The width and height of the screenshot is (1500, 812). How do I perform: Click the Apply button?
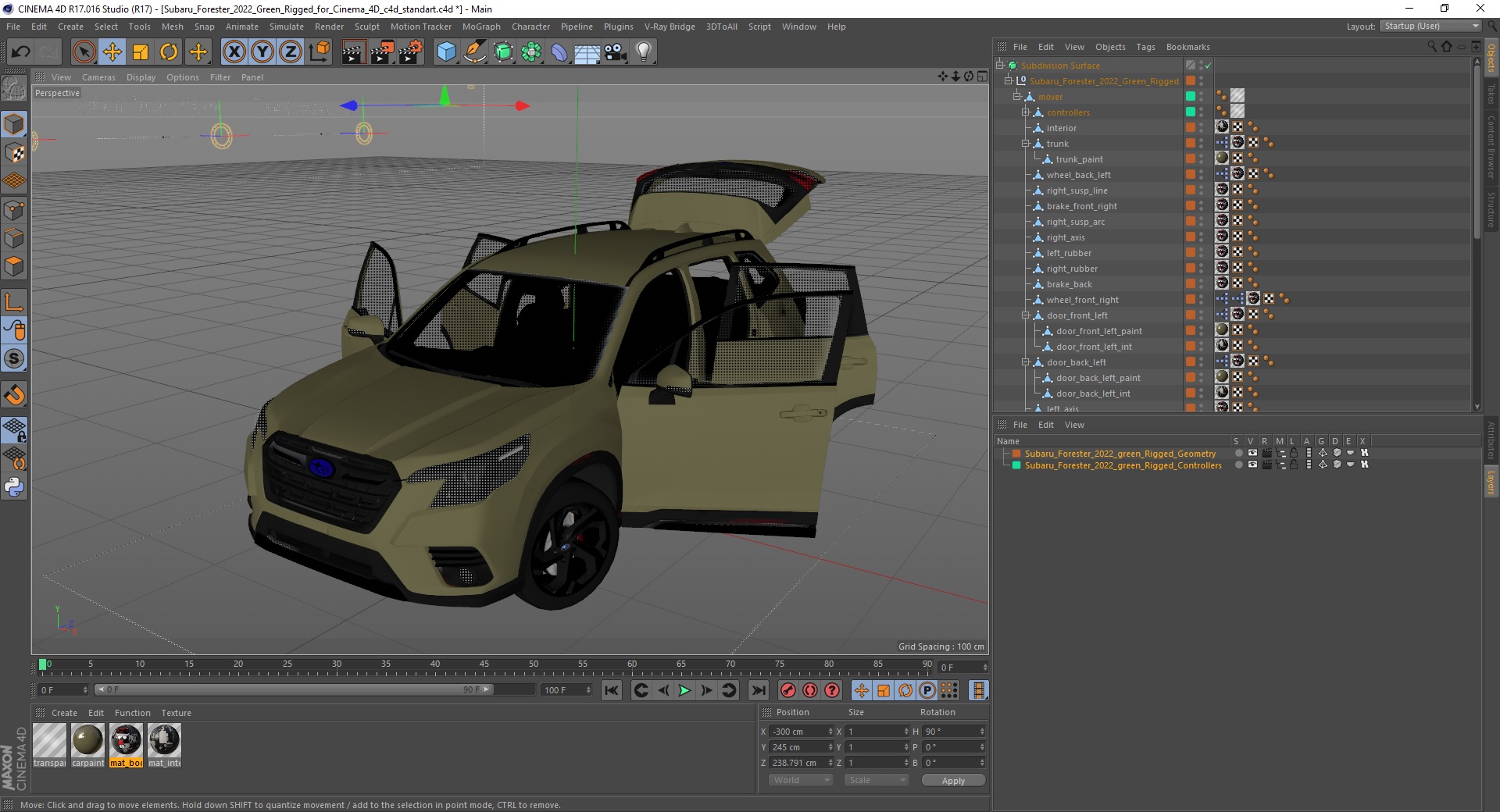pyautogui.click(x=953, y=780)
